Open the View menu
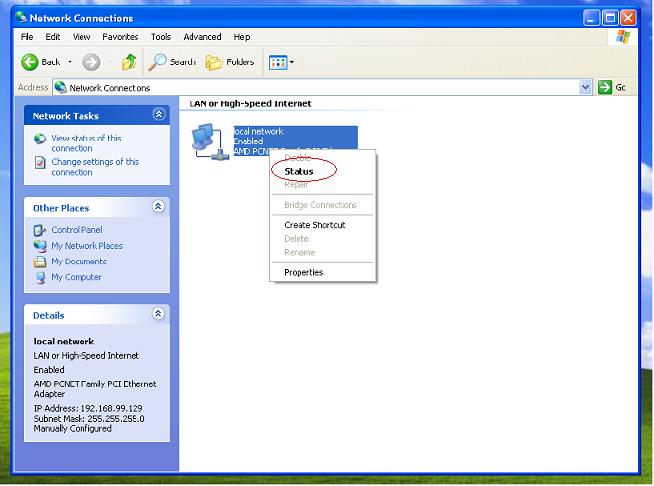This screenshot has height=486, width=654. point(81,37)
